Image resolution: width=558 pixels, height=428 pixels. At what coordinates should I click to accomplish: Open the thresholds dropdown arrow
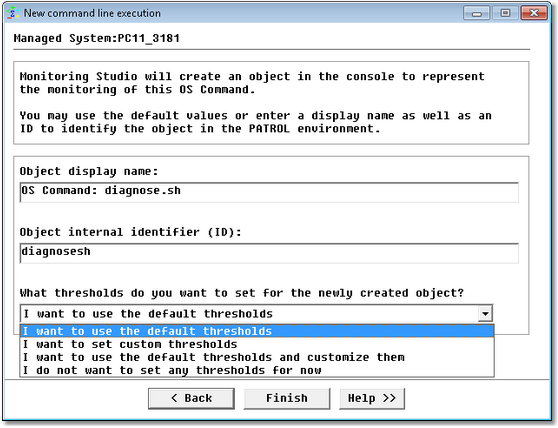coord(485,314)
